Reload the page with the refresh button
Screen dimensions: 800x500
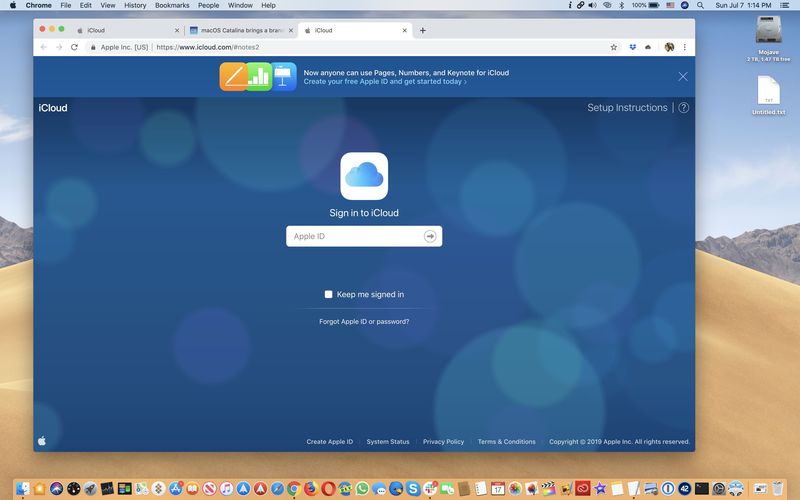74,47
